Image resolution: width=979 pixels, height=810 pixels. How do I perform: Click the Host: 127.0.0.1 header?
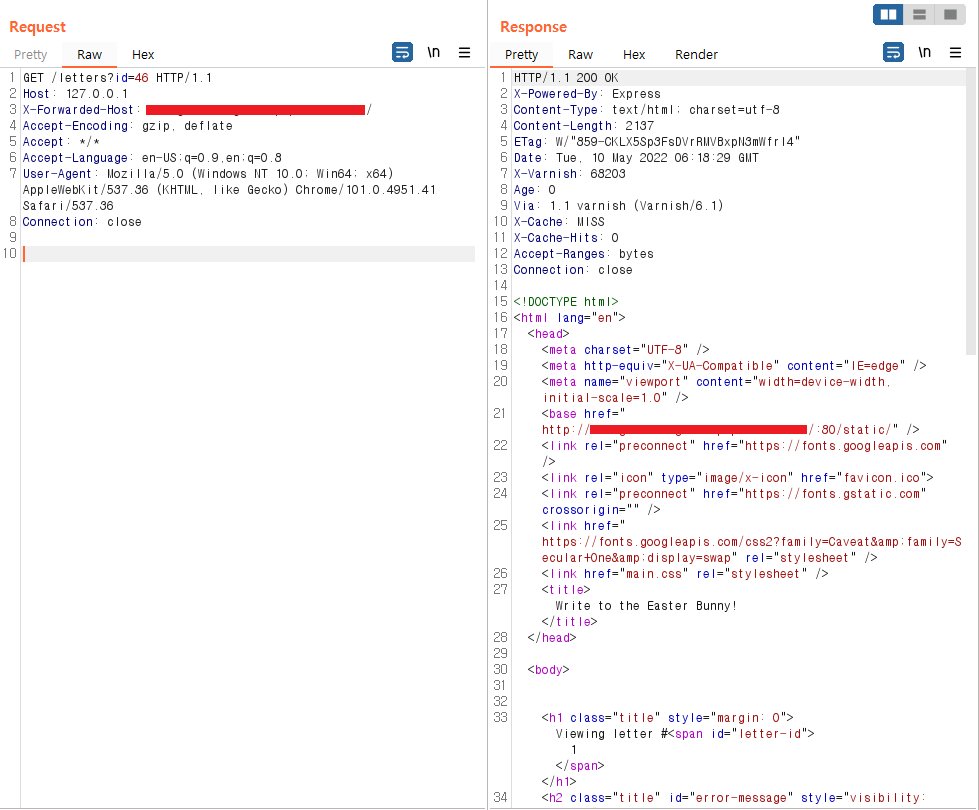tap(76, 94)
